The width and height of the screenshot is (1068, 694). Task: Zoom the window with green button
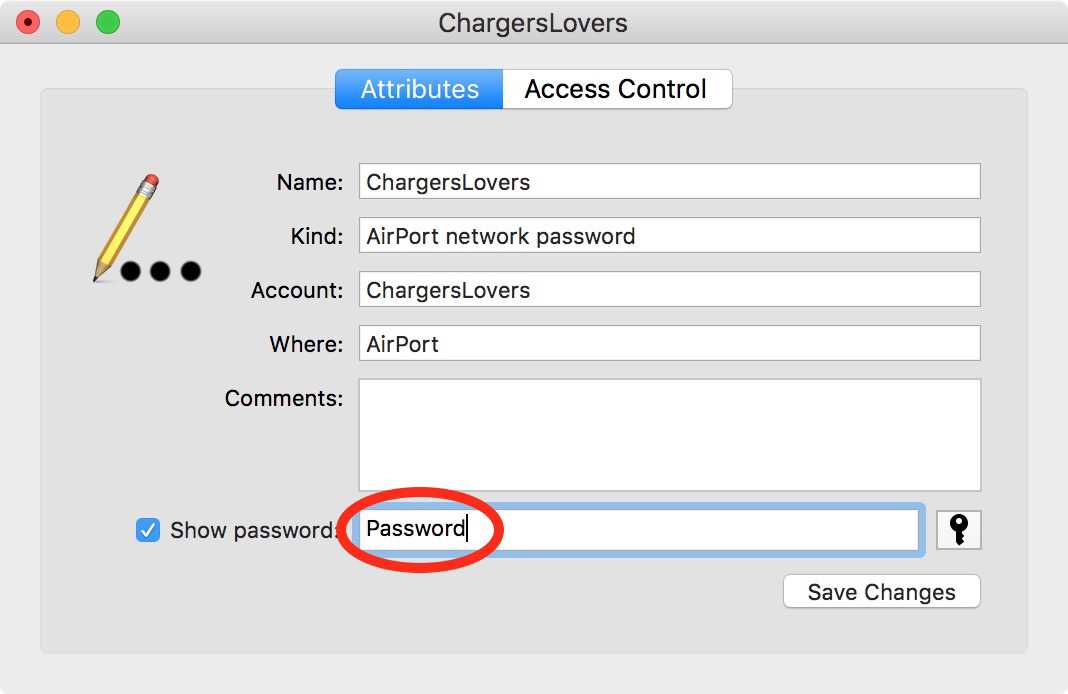tap(108, 22)
